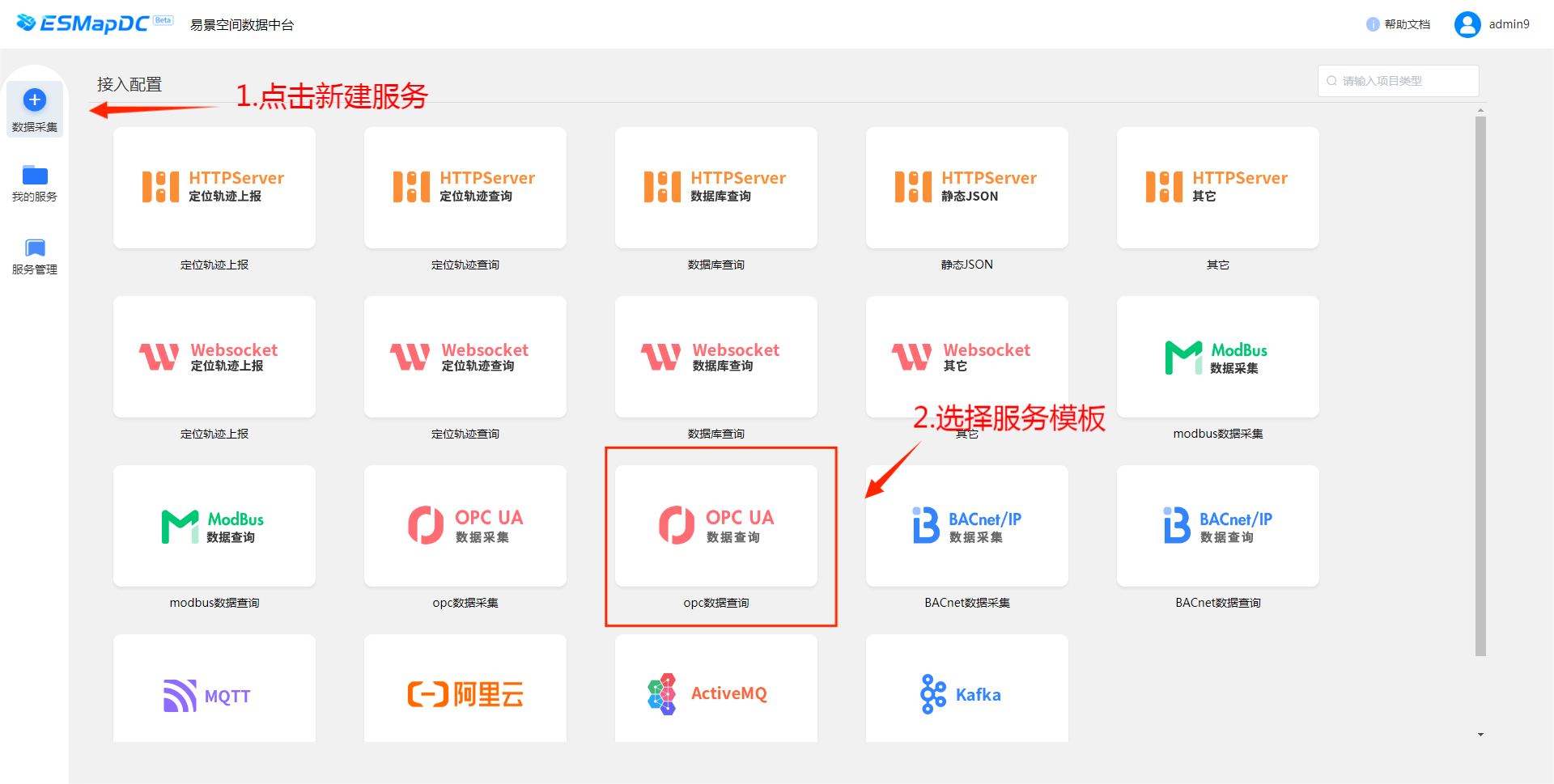Image resolution: width=1554 pixels, height=784 pixels.
Task: Click the admin9 username
Action: point(1509,24)
